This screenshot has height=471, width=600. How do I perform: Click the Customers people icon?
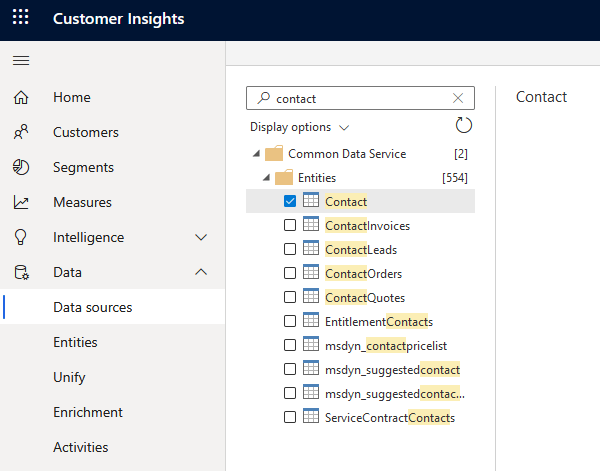click(20, 133)
